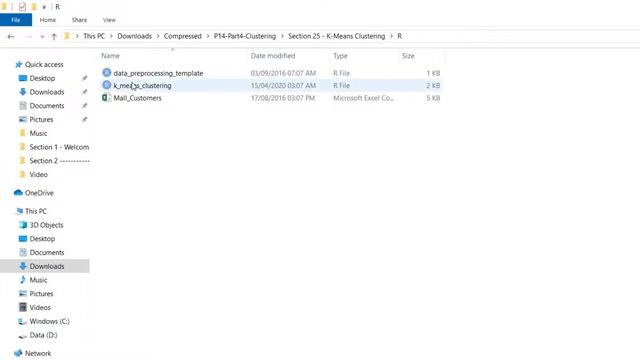Switch to the Home ribbon tab
The height and width of the screenshot is (360, 640).
click(x=48, y=20)
